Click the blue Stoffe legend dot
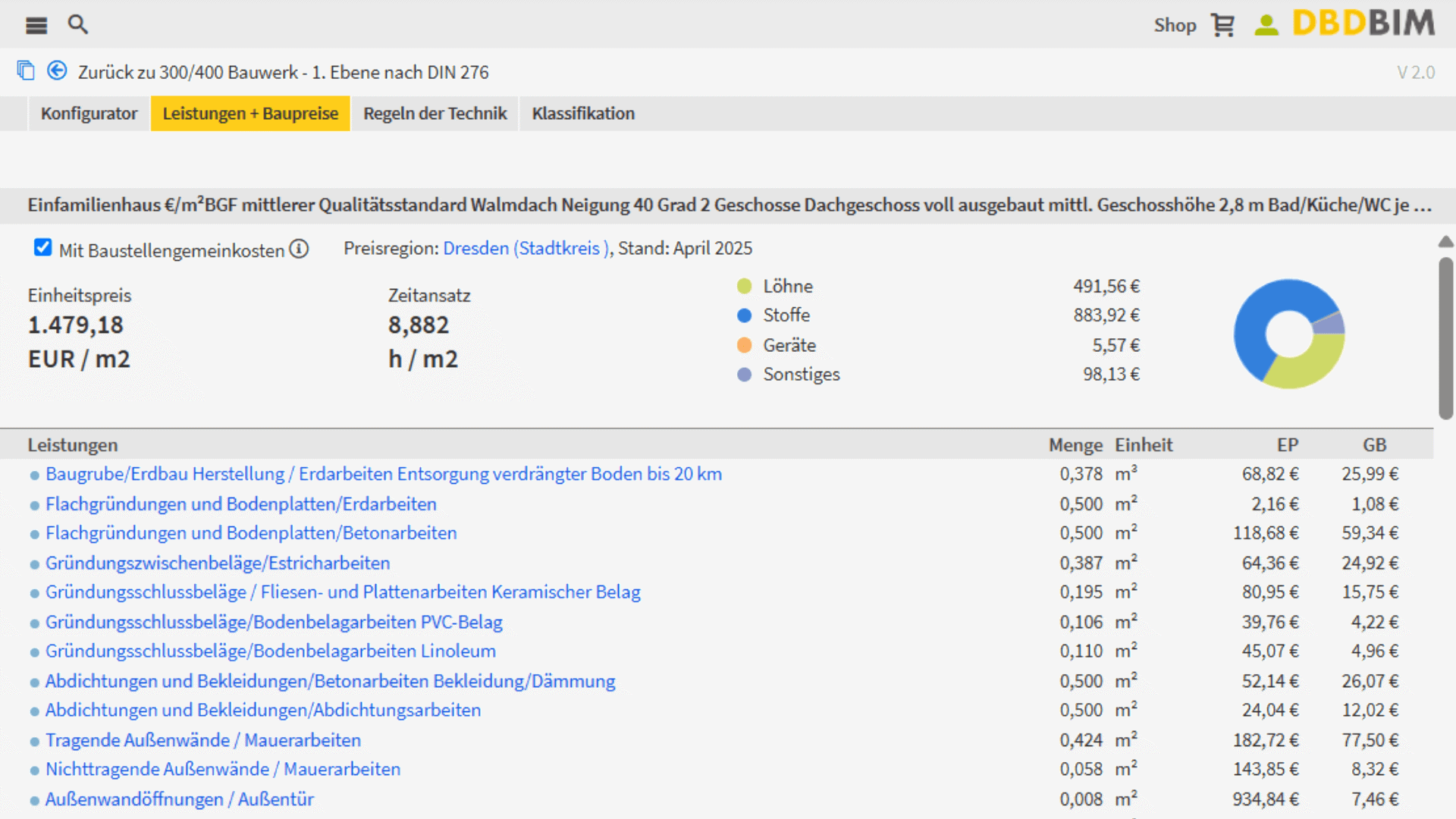The width and height of the screenshot is (1456, 819). [744, 315]
